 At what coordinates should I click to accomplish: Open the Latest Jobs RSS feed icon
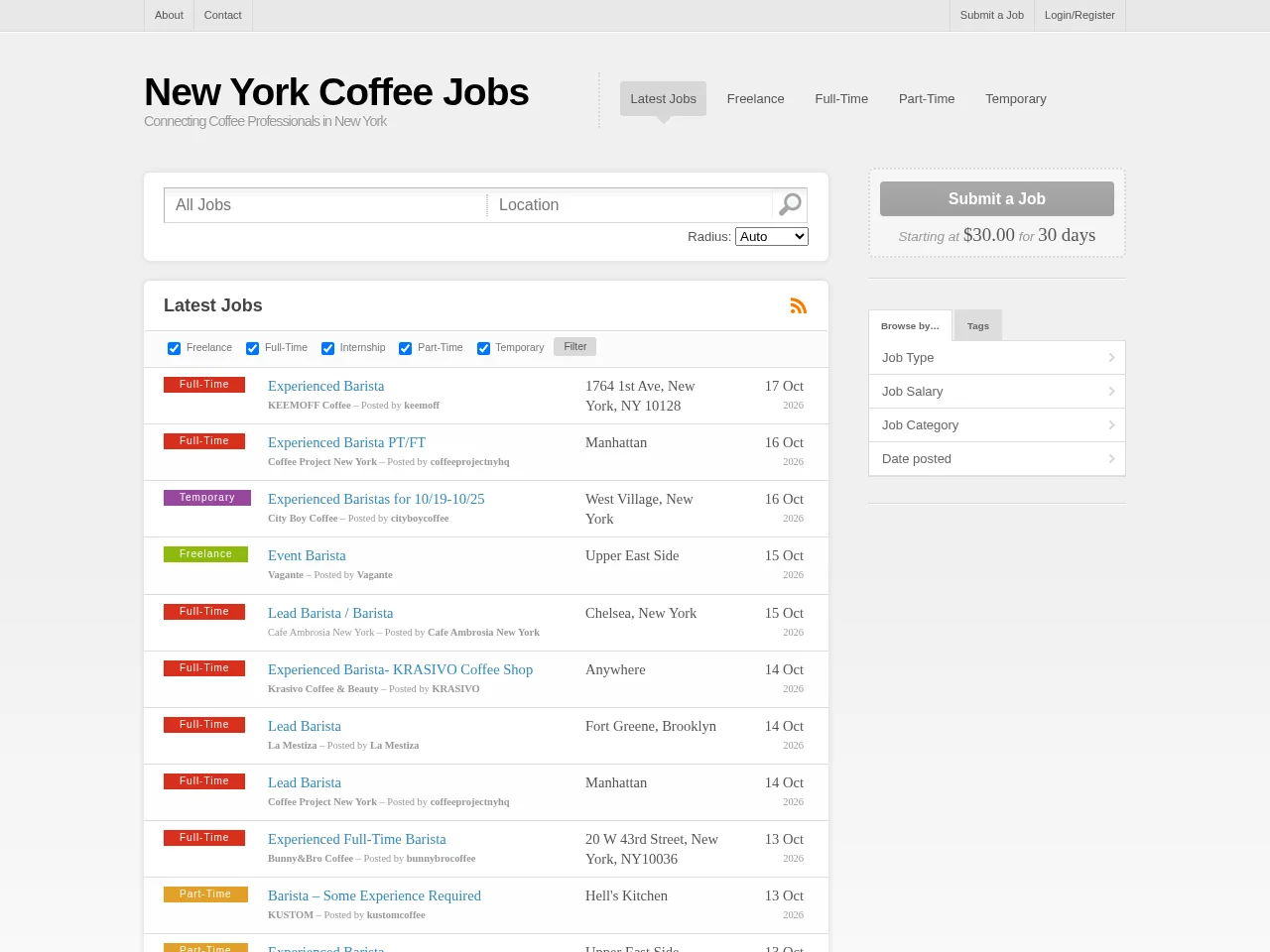(799, 305)
